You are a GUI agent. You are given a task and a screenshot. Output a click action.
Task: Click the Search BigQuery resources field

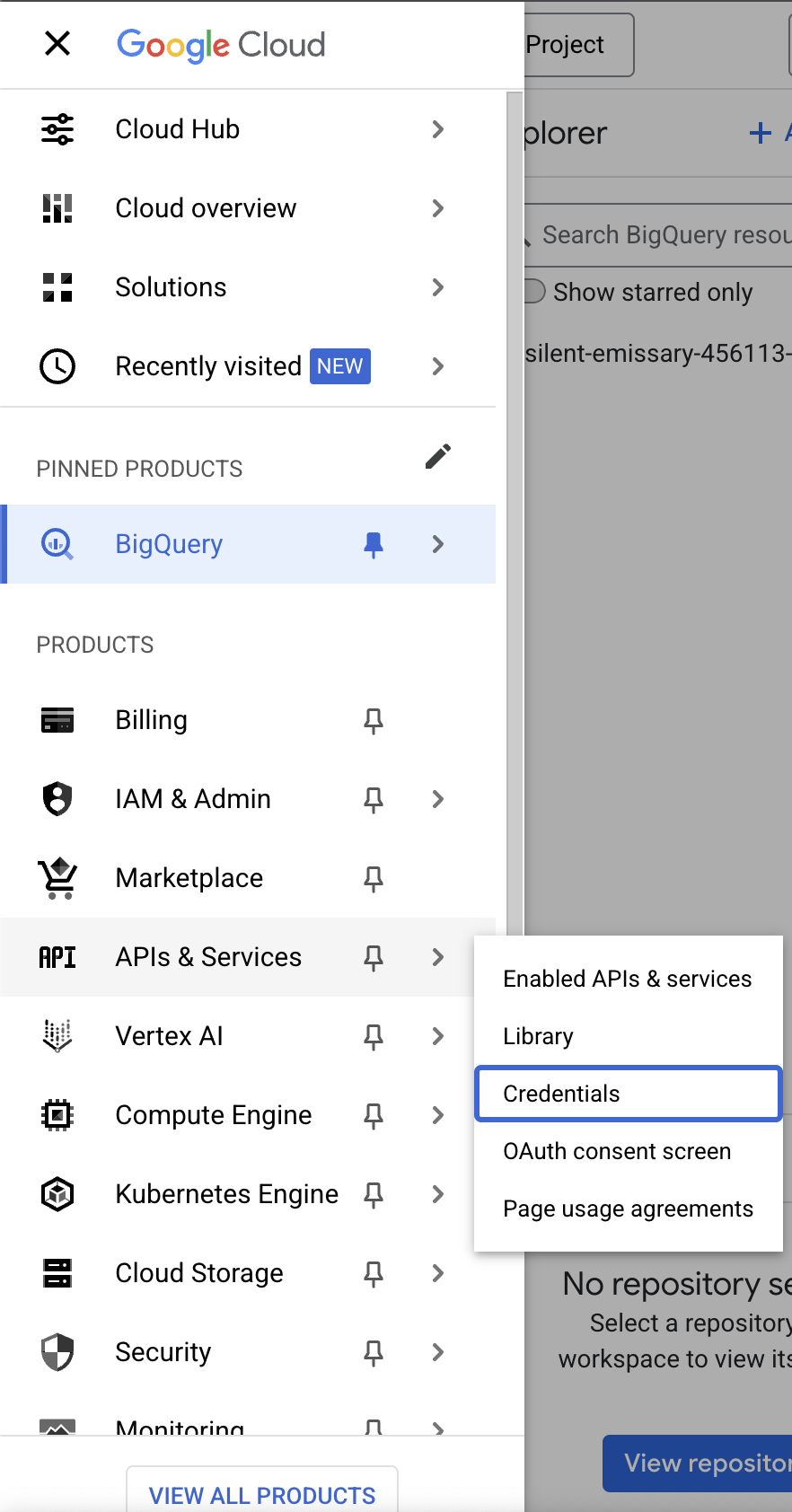click(x=658, y=235)
